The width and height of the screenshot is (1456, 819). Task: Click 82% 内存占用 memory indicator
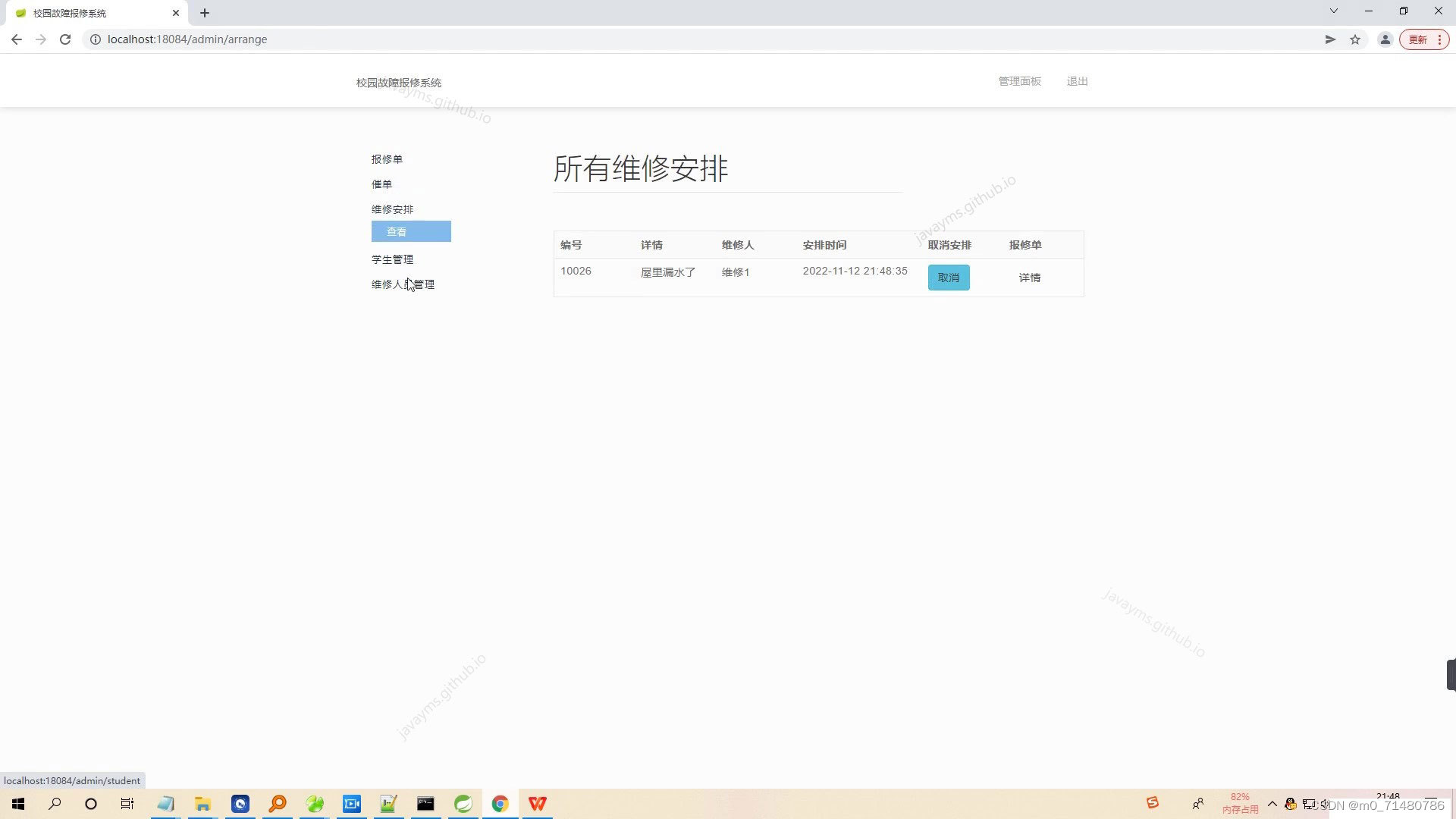pos(1241,803)
